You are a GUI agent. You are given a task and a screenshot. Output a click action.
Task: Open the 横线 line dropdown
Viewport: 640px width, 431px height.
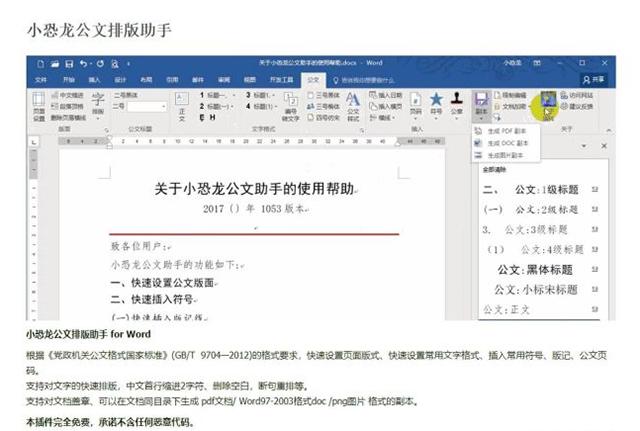(x=382, y=118)
